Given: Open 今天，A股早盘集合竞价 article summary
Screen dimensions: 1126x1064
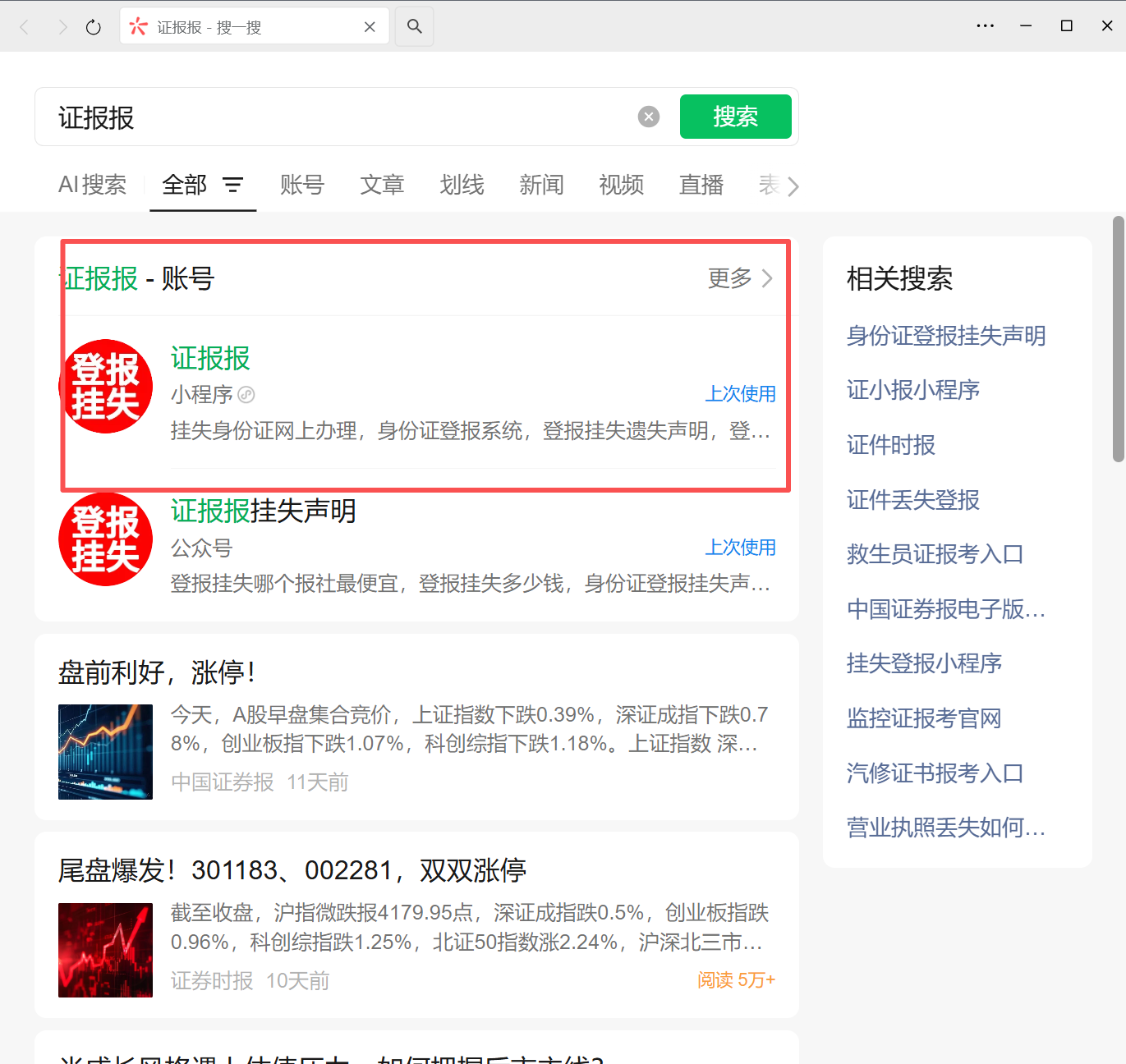Looking at the screenshot, I should 470,729.
